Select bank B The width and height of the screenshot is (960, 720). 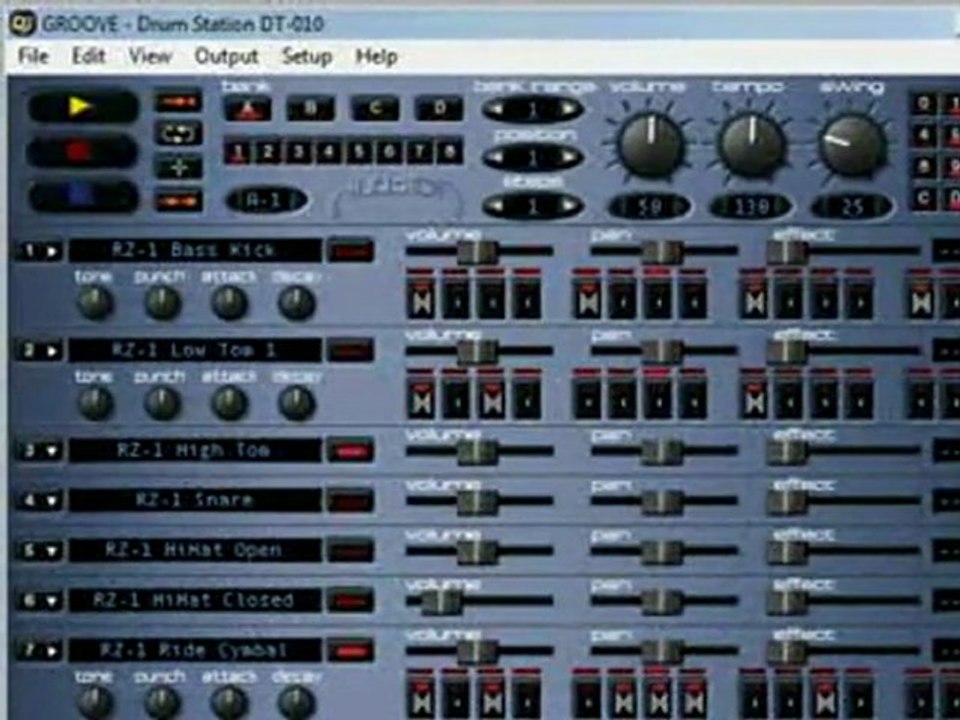tap(311, 109)
